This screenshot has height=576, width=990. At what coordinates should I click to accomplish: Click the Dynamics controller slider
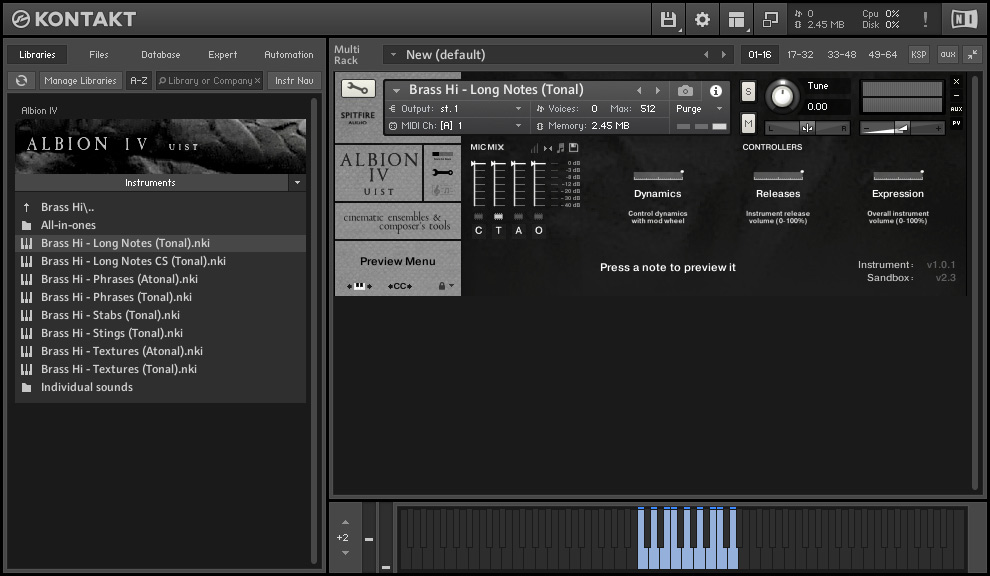[x=658, y=176]
